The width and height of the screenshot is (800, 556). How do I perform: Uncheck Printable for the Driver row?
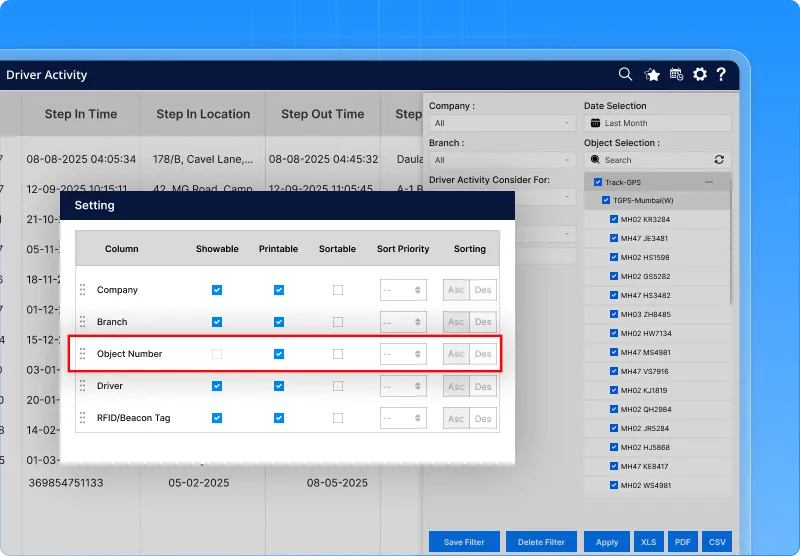[x=279, y=386]
